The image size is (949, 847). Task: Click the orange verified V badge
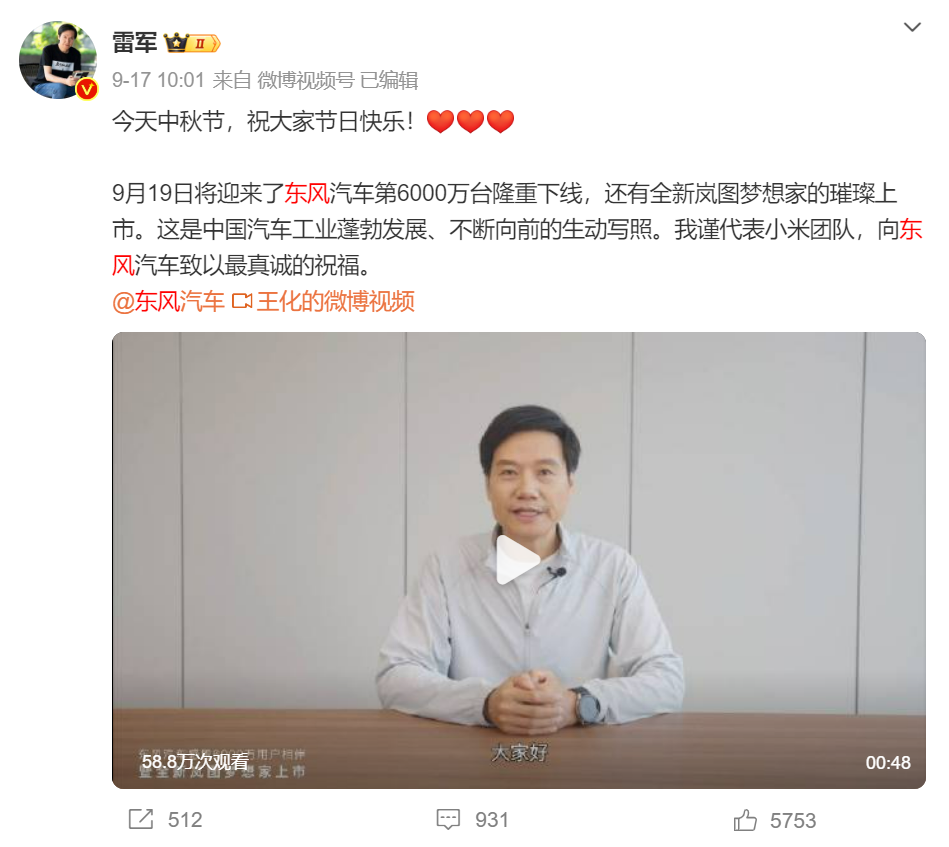87,90
